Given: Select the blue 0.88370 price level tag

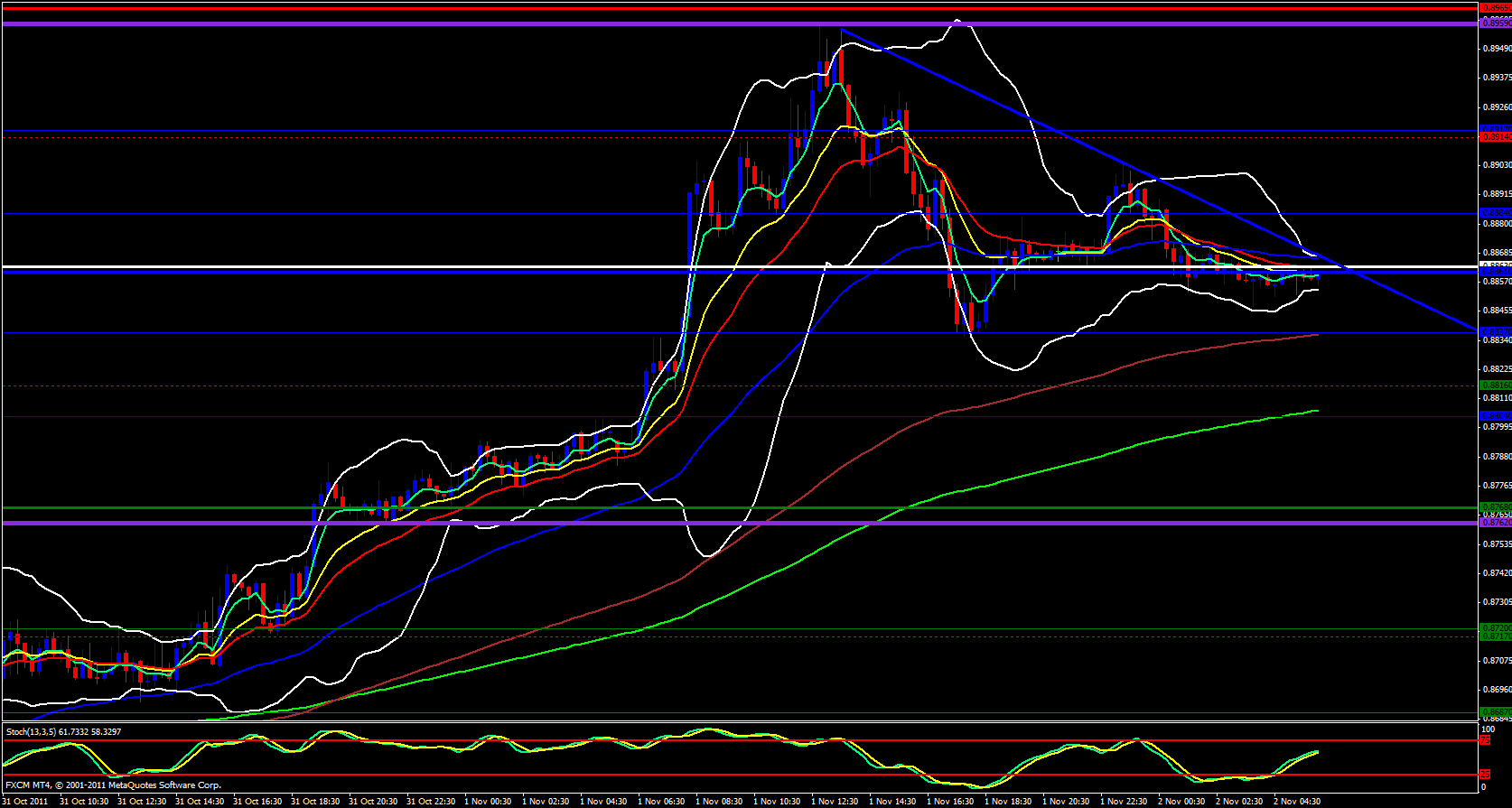Looking at the screenshot, I should [1495, 331].
